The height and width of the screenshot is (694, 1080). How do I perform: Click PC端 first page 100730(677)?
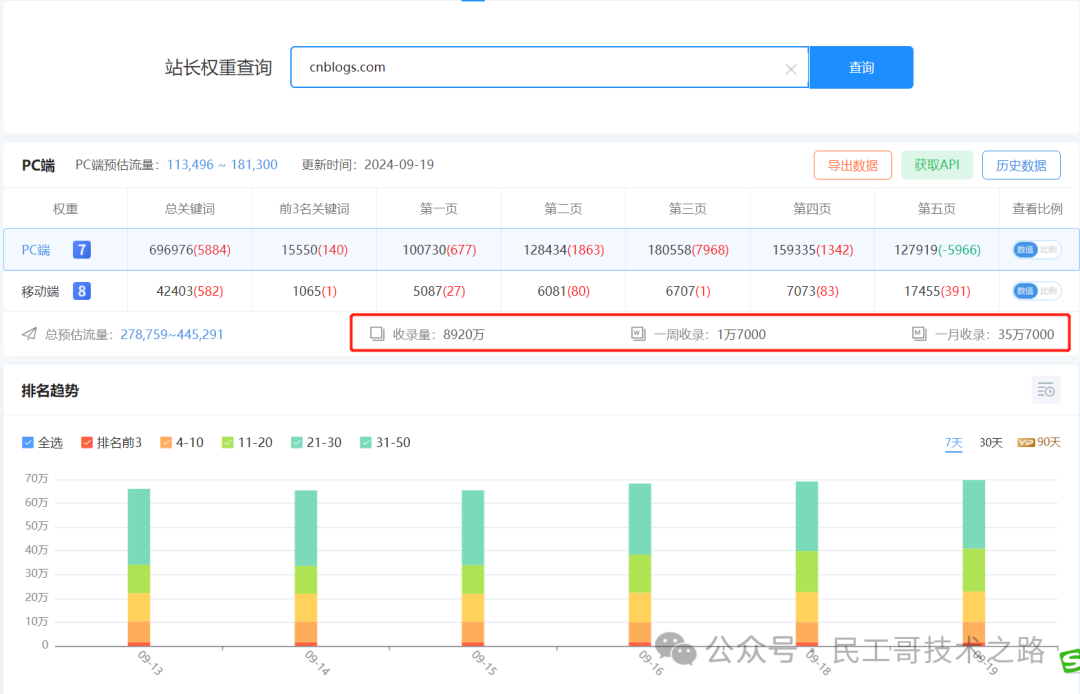[x=439, y=250]
